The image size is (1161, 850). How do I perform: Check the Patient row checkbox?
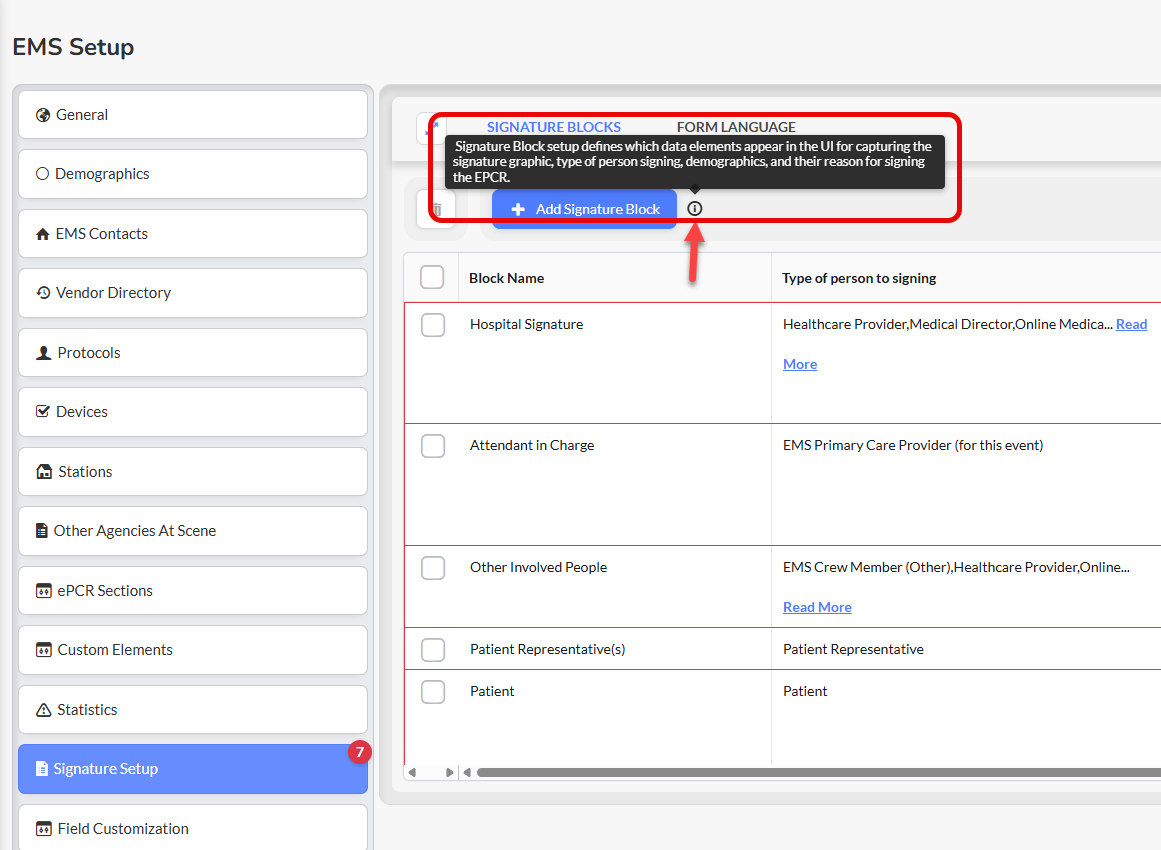click(x=433, y=692)
